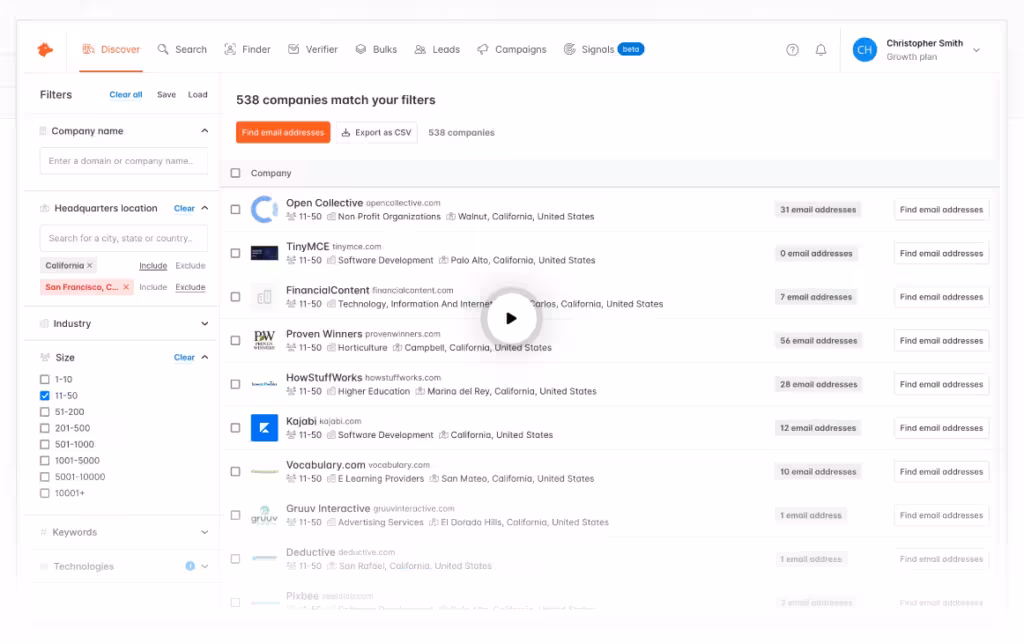Viewport: 1024px width, 644px height.
Task: Expand the Keywords filter section
Action: point(204,532)
